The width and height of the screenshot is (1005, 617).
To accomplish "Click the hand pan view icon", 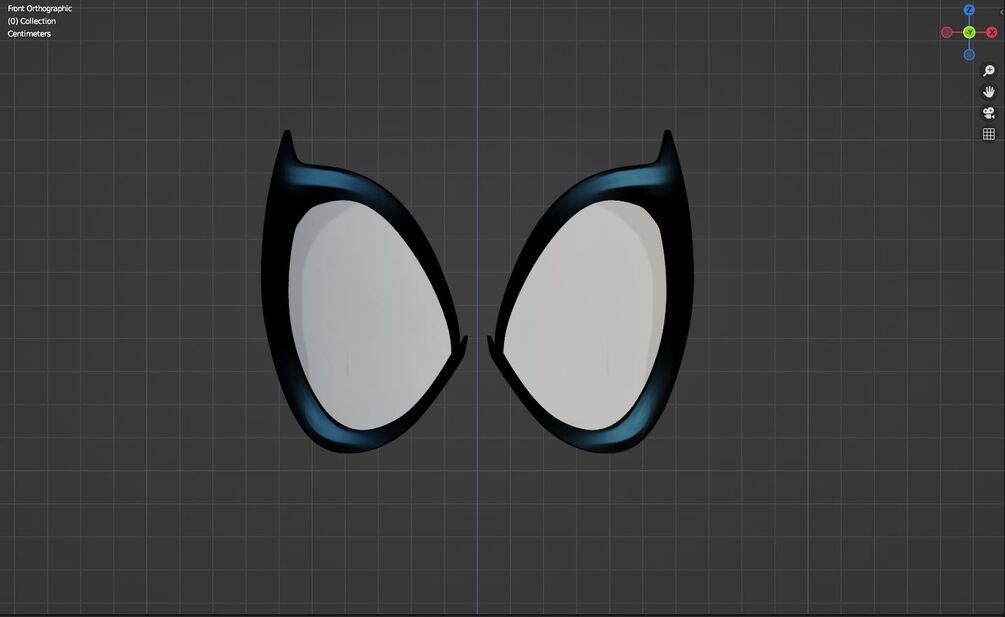I will [989, 92].
